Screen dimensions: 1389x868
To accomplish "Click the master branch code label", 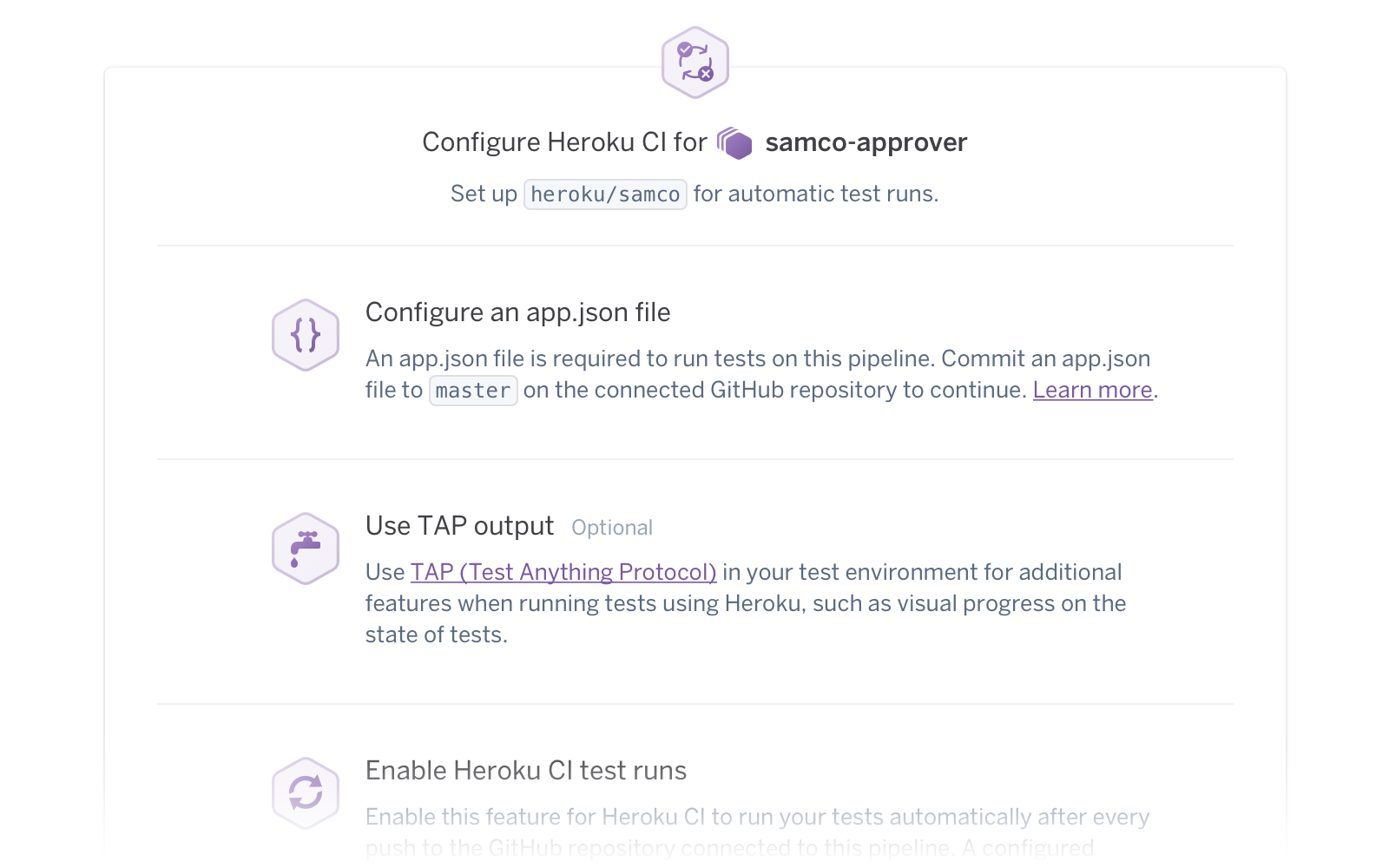I will click(x=473, y=391).
